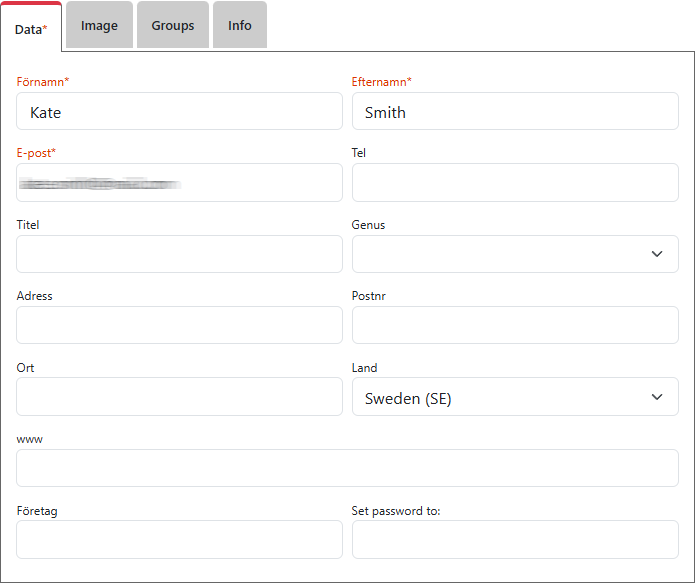This screenshot has width=695, height=583.
Task: Click the Land label text
Action: click(x=364, y=368)
